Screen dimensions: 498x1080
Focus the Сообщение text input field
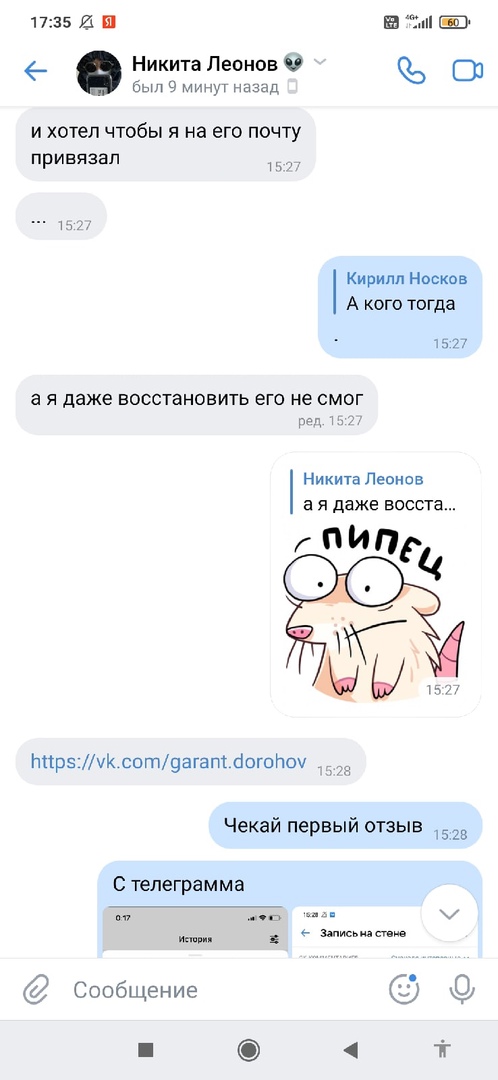(x=220, y=990)
